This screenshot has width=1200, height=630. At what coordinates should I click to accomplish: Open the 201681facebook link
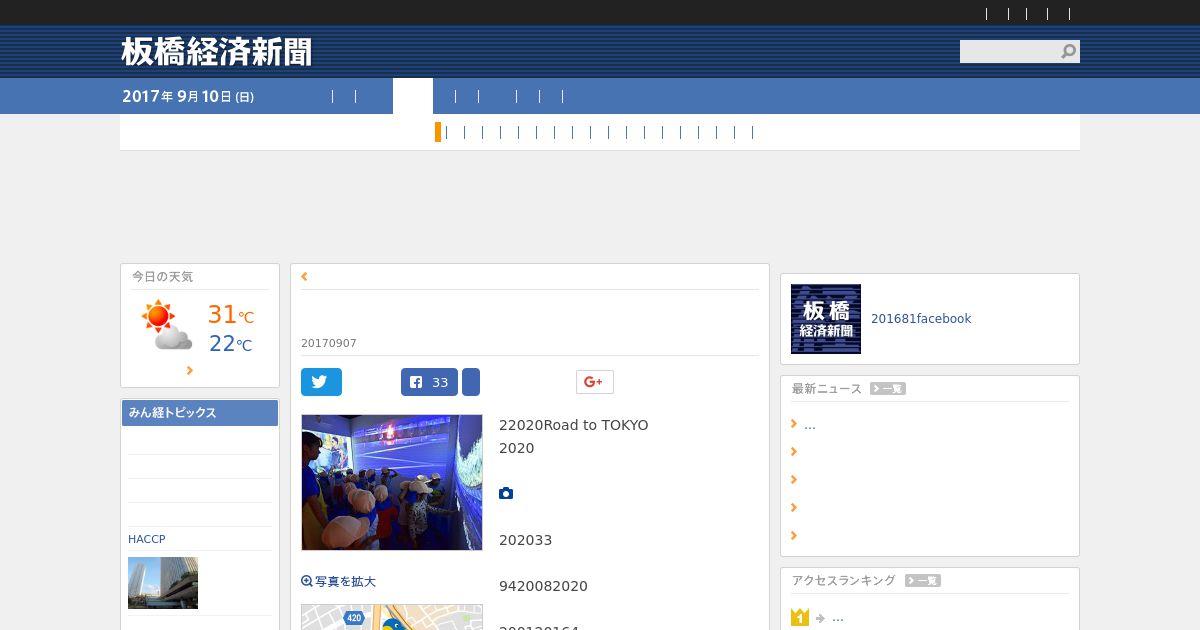click(x=921, y=319)
